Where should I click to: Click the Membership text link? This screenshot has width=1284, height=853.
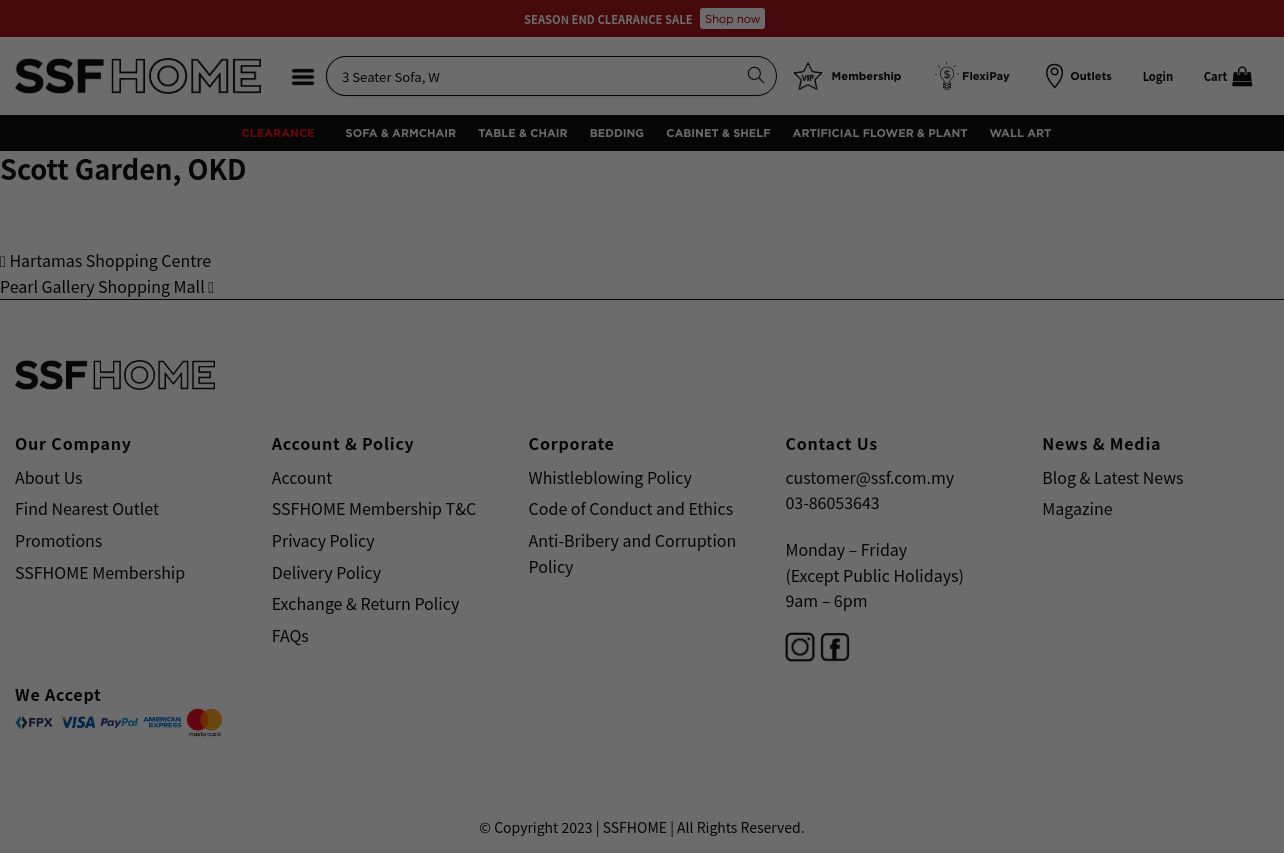tap(866, 76)
